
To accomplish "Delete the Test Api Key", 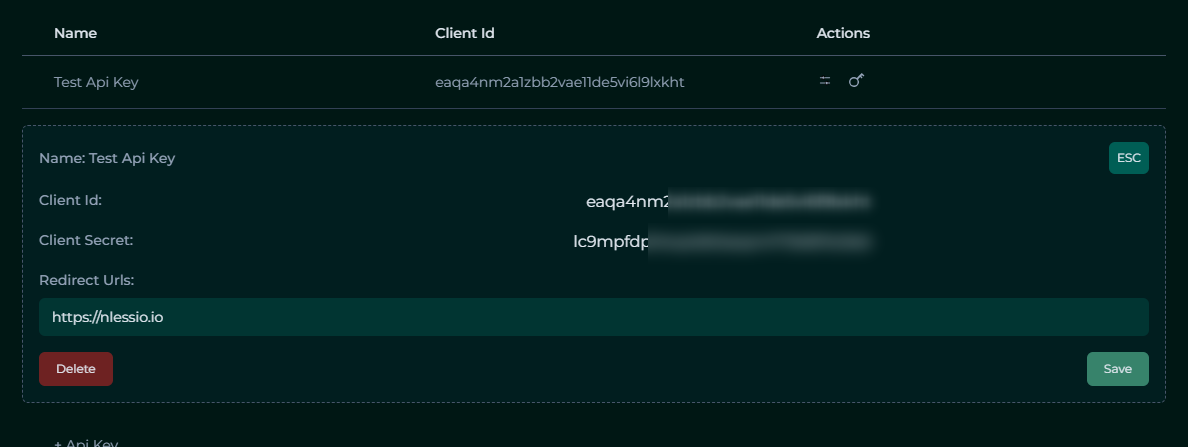I will (76, 369).
